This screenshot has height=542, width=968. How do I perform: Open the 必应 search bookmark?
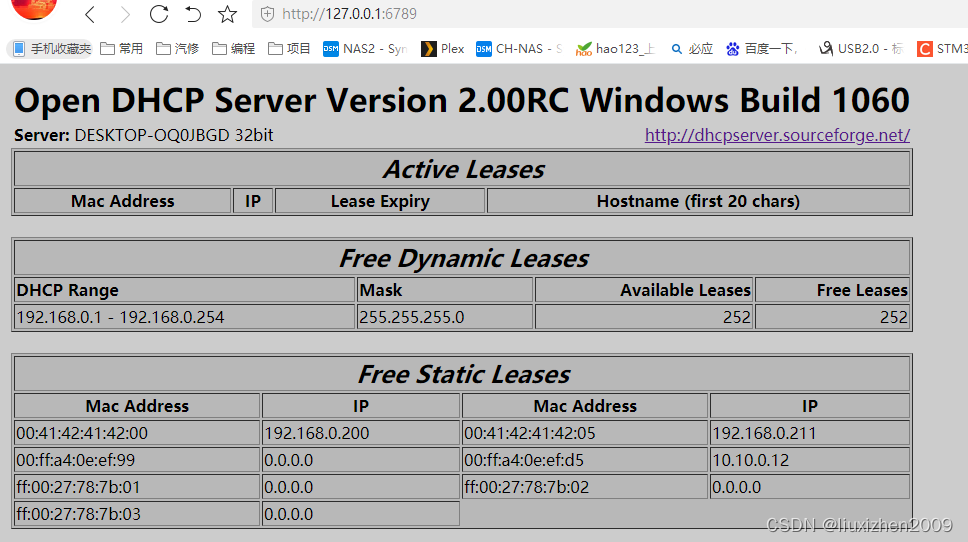[692, 49]
